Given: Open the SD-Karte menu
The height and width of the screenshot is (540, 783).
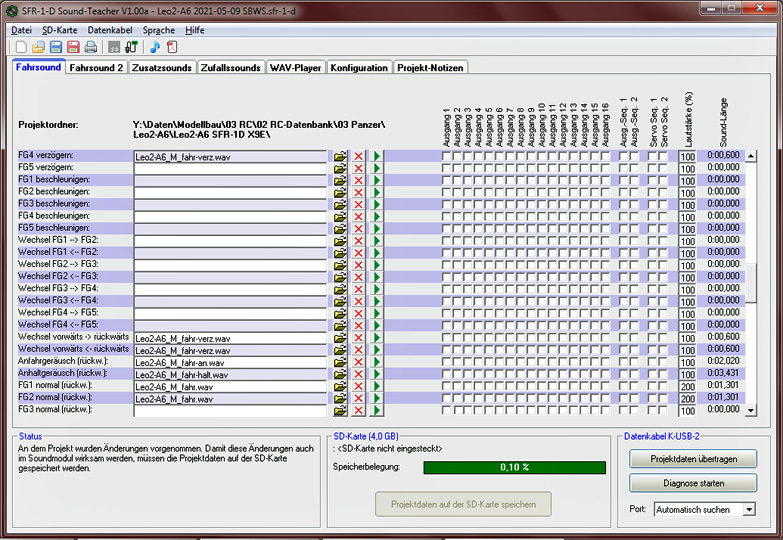Looking at the screenshot, I should (x=60, y=30).
